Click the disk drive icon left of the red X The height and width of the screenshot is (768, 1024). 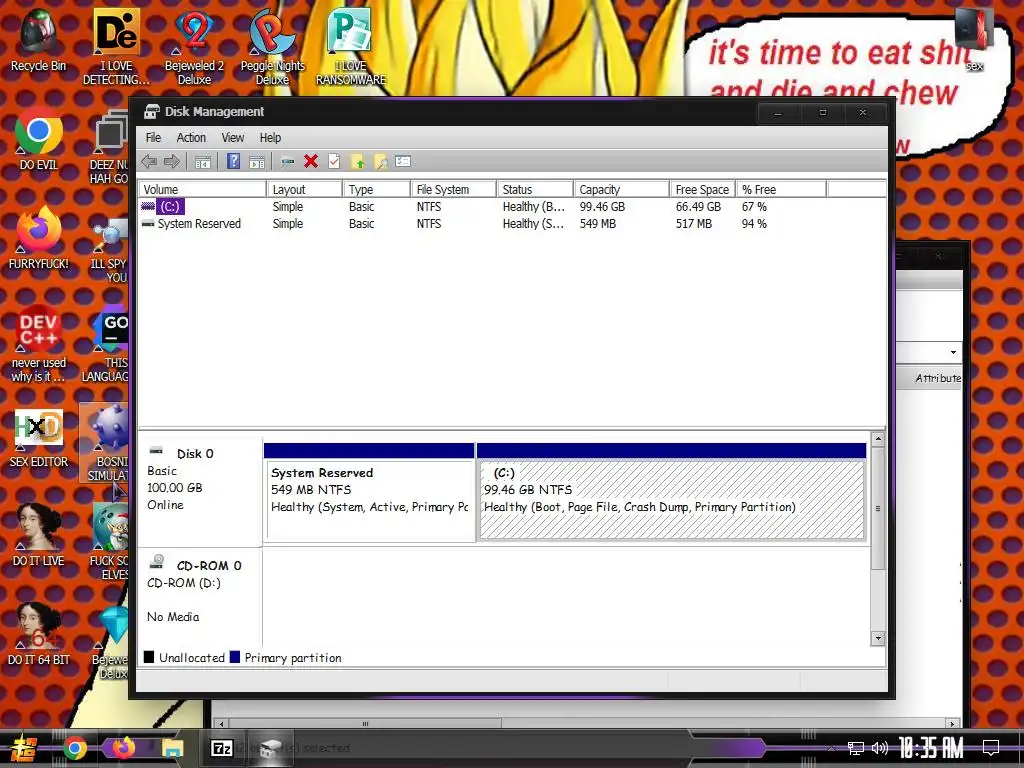pos(287,161)
